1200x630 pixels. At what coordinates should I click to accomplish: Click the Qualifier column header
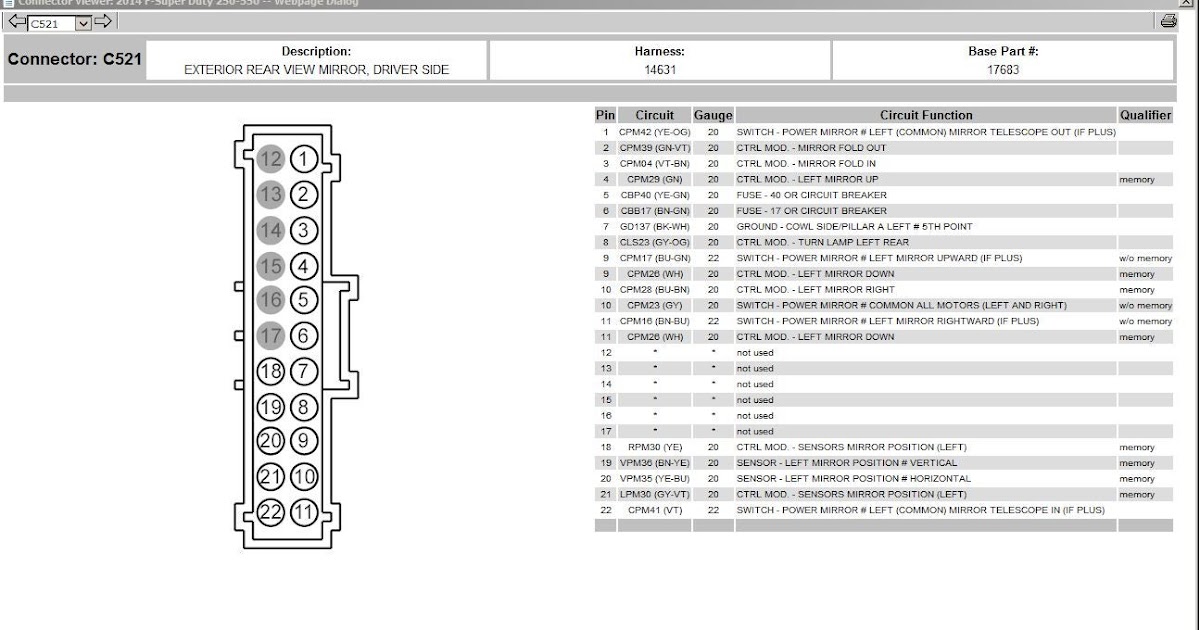point(1145,116)
